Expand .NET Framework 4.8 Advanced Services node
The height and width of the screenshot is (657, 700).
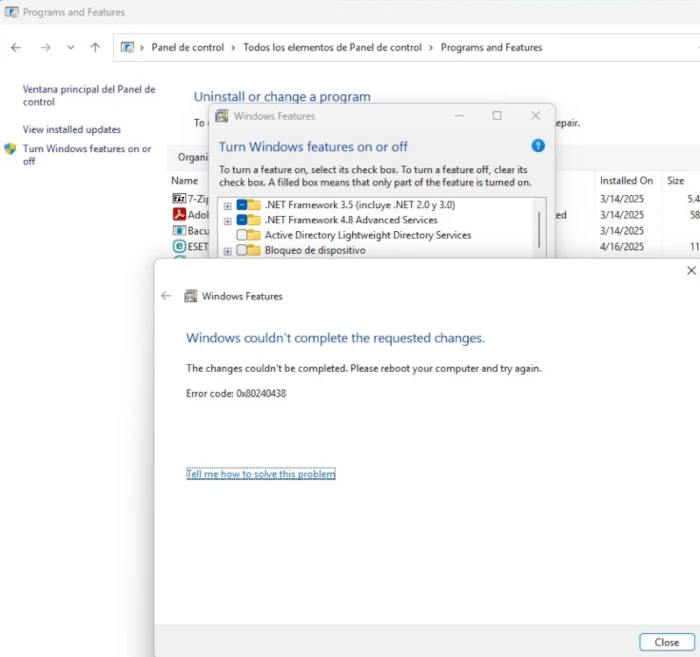point(228,221)
